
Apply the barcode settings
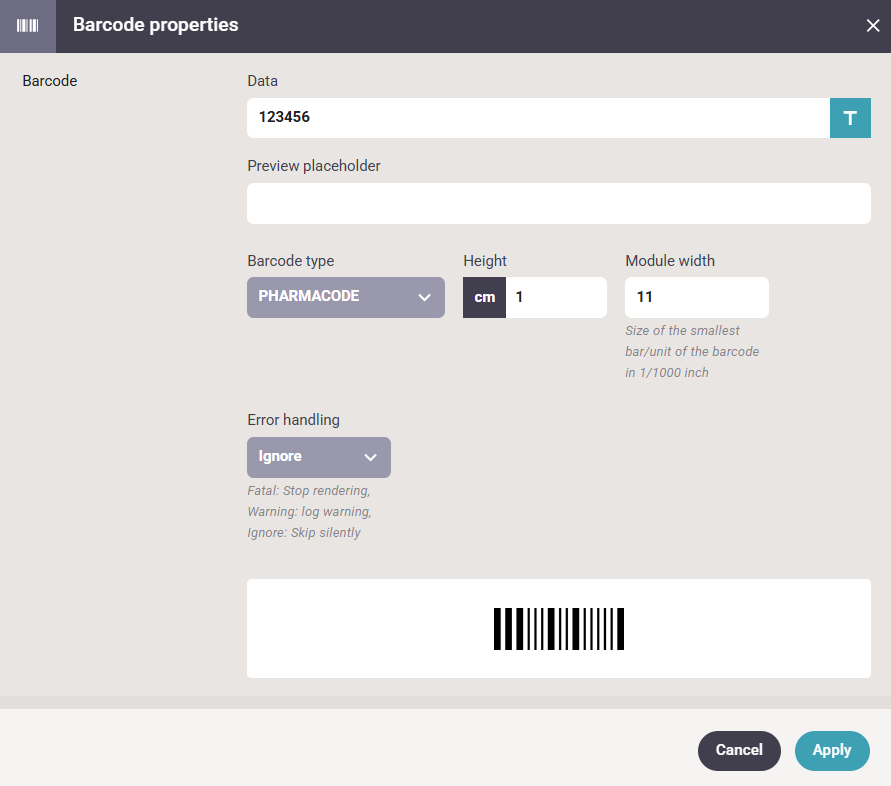[x=832, y=750]
